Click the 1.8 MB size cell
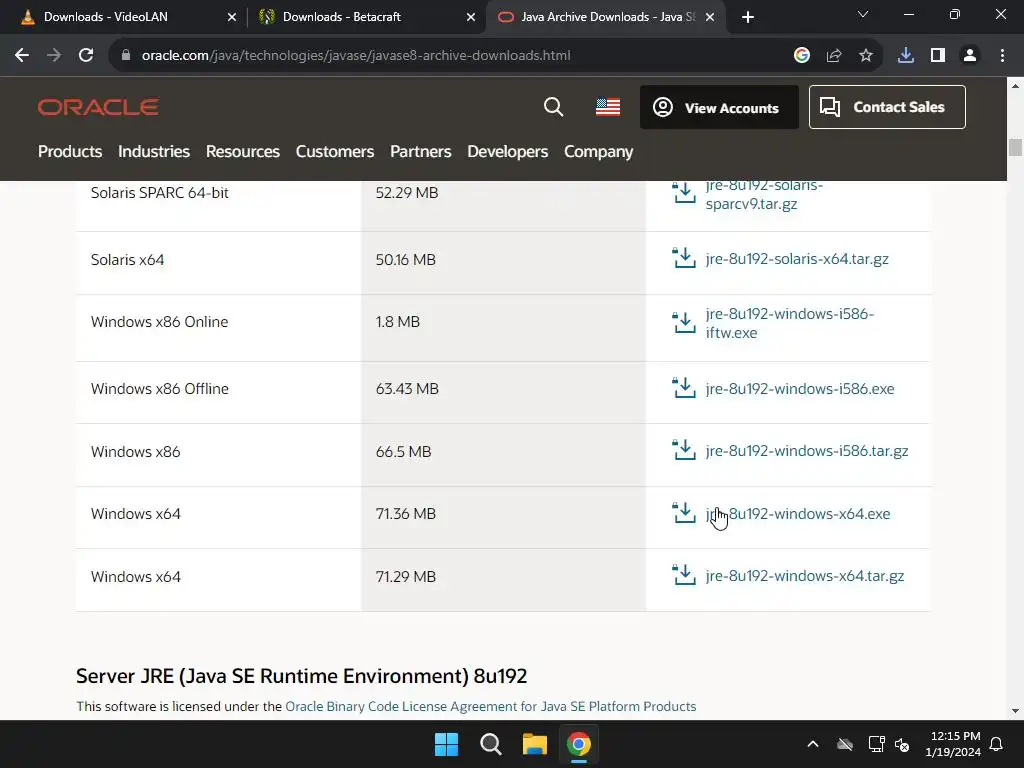The height and width of the screenshot is (768, 1024). pos(504,328)
